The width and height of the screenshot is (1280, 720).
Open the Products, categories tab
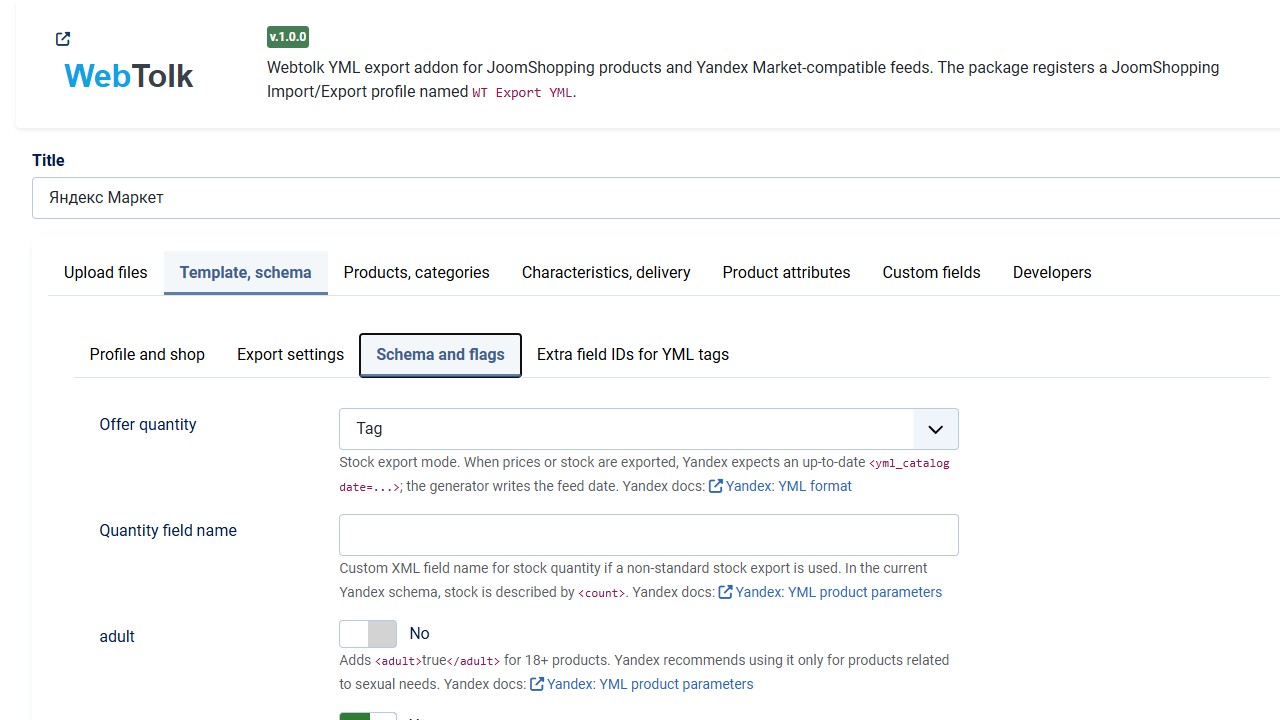417,272
